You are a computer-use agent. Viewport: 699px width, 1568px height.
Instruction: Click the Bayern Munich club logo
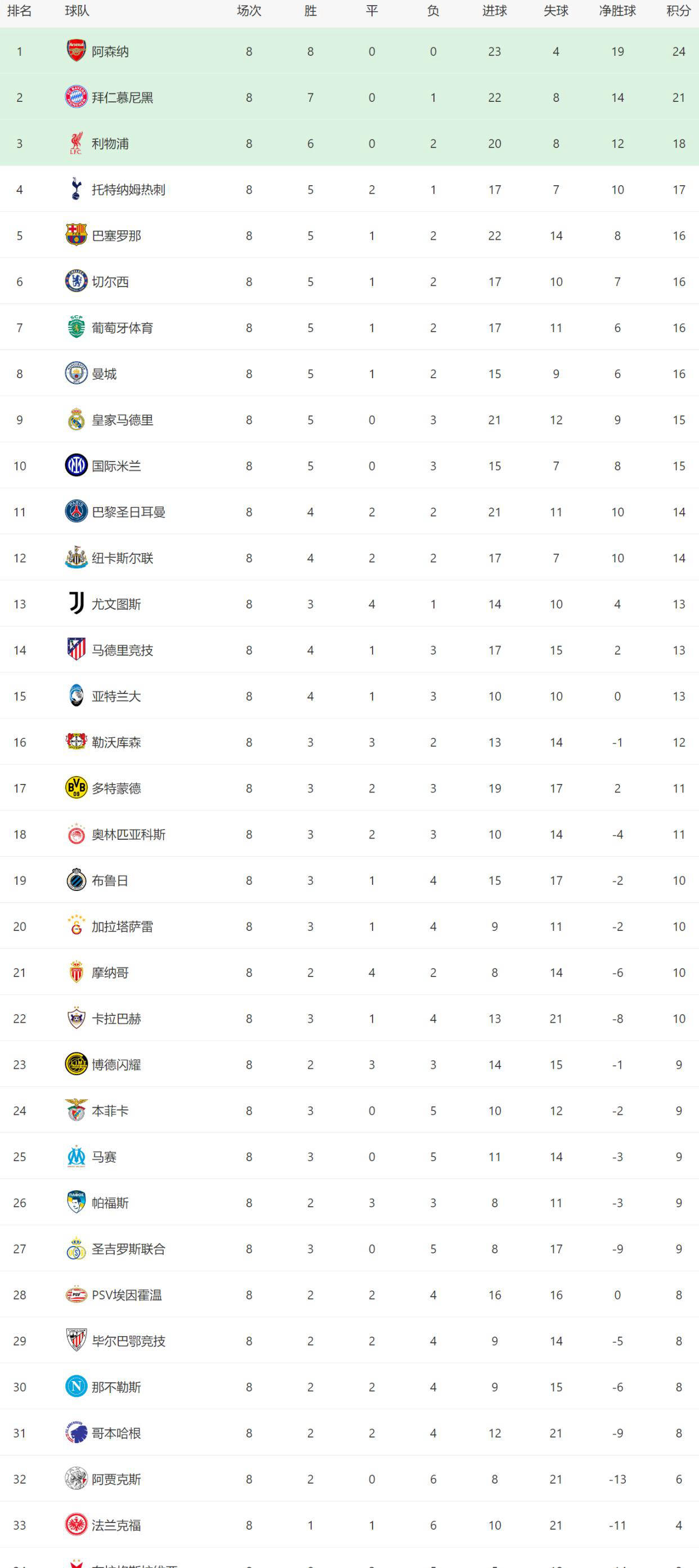click(76, 97)
